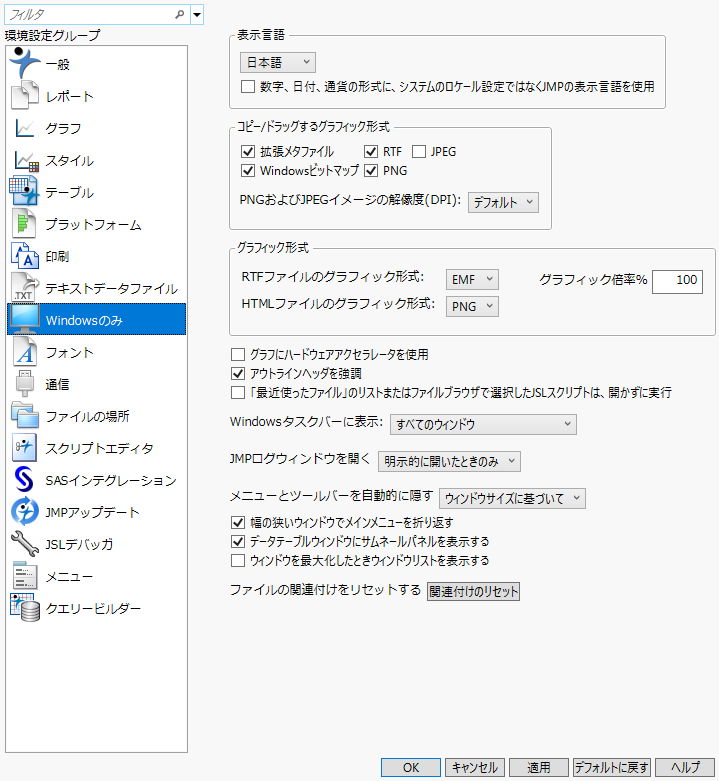Click the グラフィック倍率% input field
This screenshot has width=719, height=781.
(x=677, y=281)
